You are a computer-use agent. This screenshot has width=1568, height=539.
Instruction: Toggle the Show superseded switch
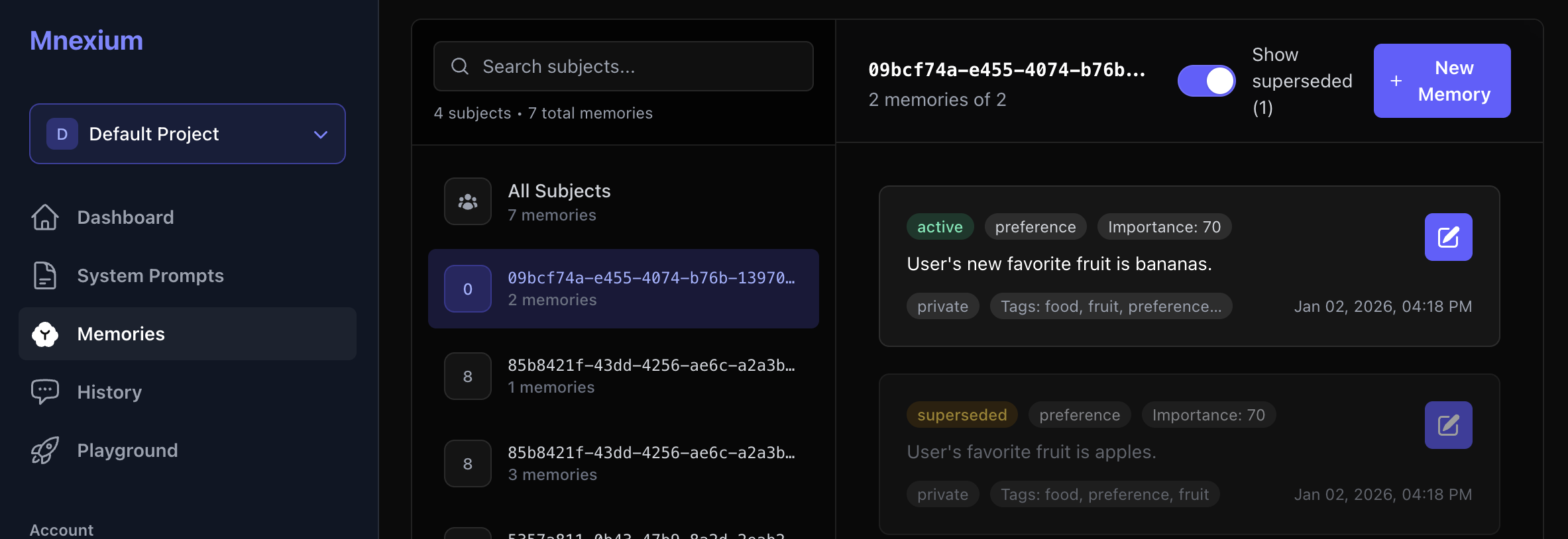[x=1206, y=81]
